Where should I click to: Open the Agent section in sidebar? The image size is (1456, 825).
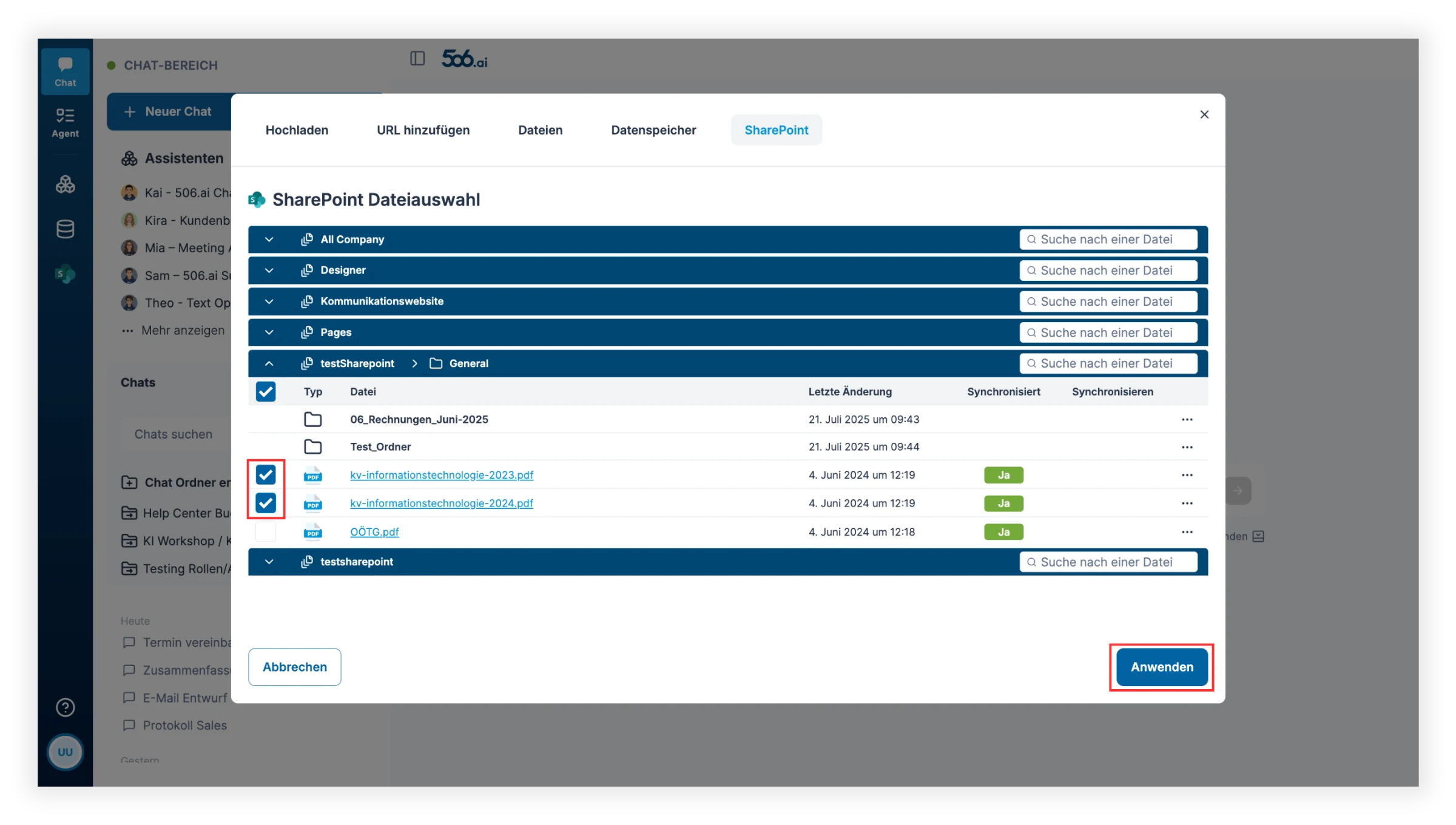point(65,123)
